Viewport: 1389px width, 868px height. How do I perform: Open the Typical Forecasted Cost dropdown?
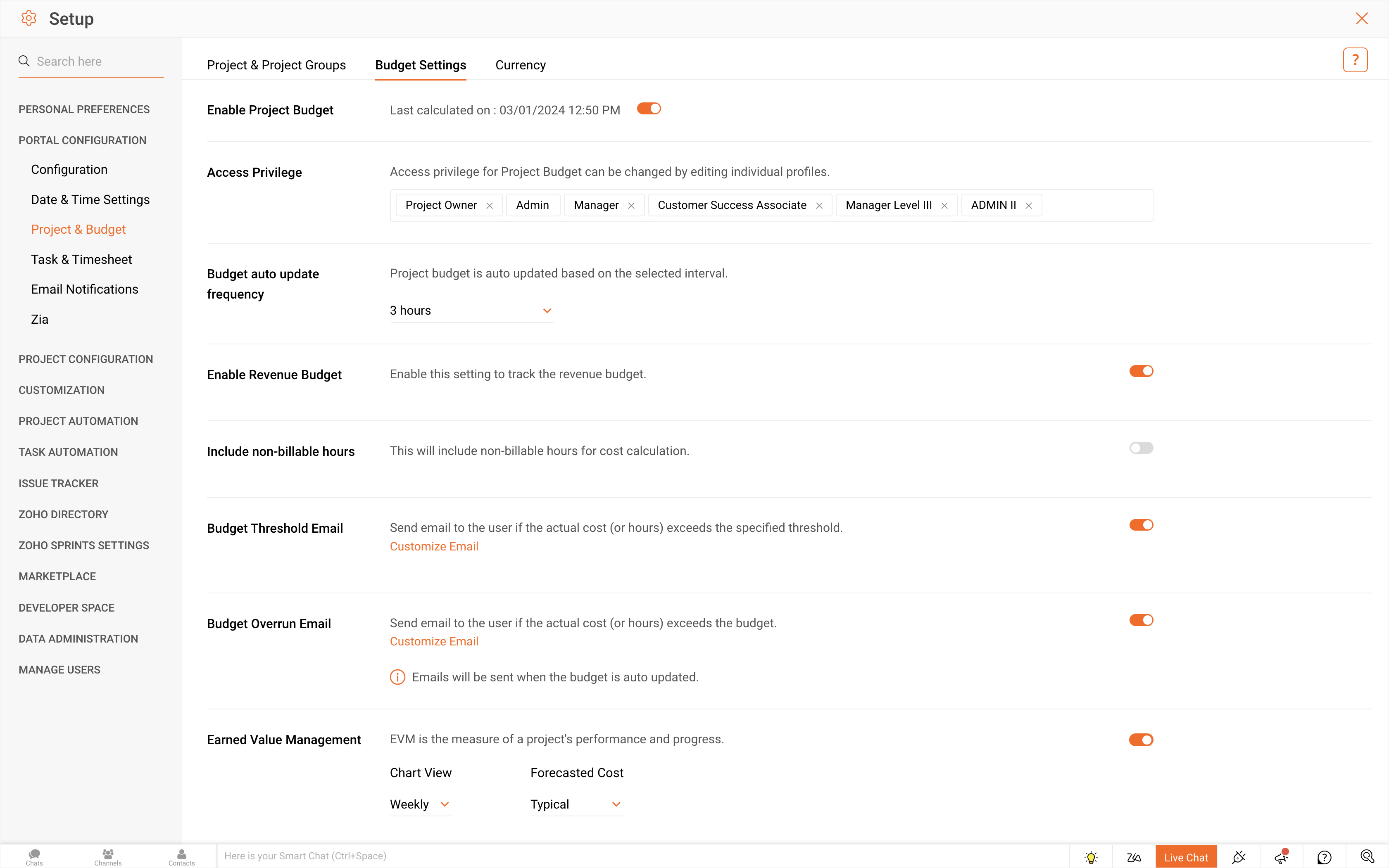click(x=576, y=804)
